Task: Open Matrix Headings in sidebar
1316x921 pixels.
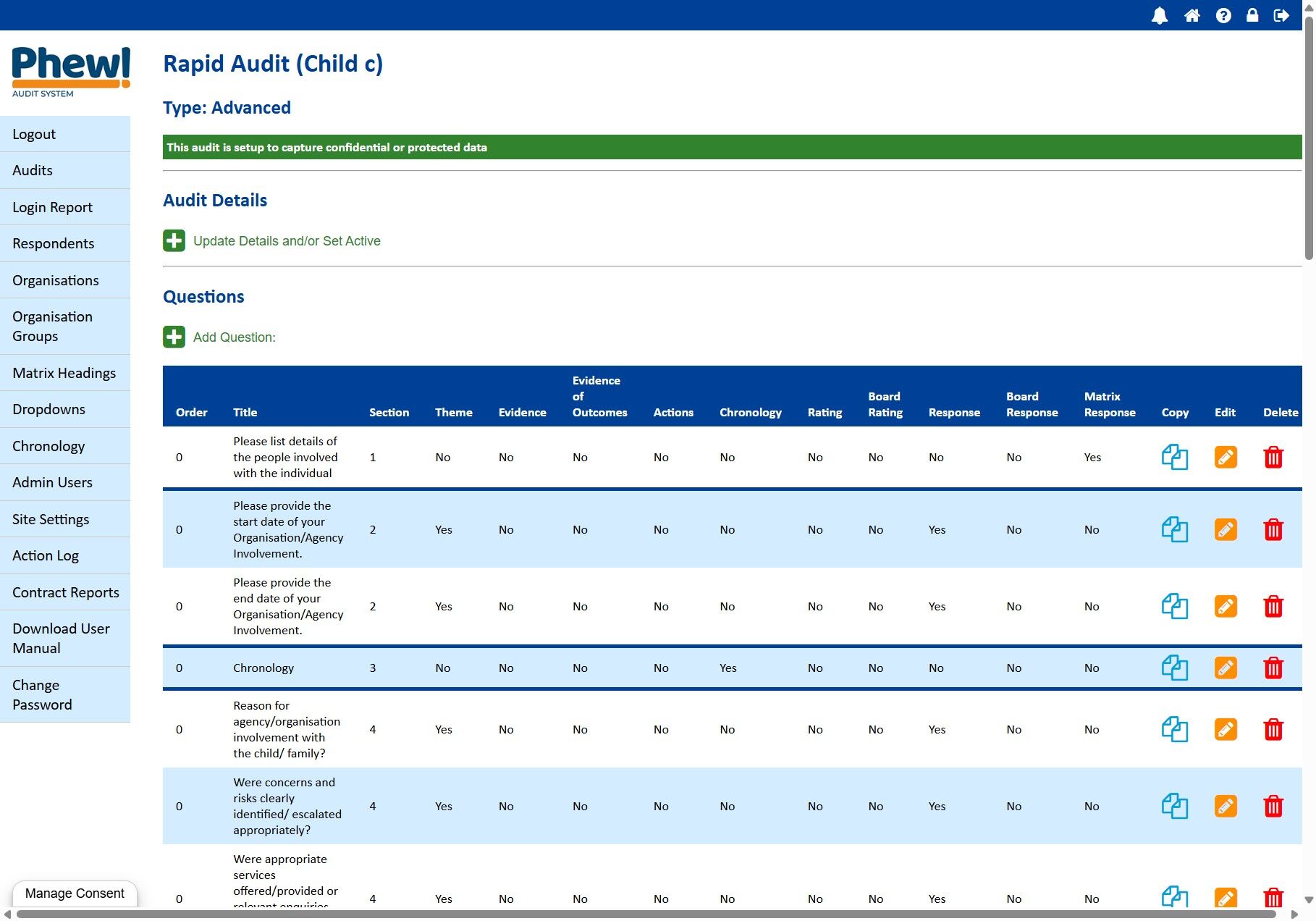Action: [64, 373]
